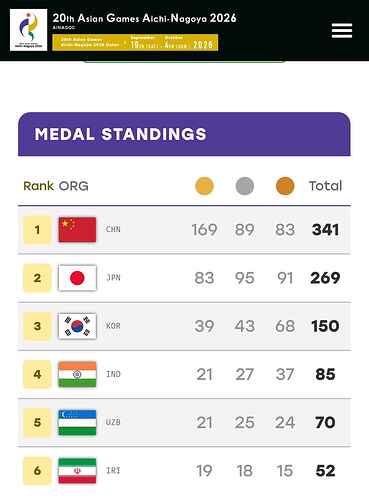369x500 pixels.
Task: Select the India flag icon
Action: [x=77, y=374]
